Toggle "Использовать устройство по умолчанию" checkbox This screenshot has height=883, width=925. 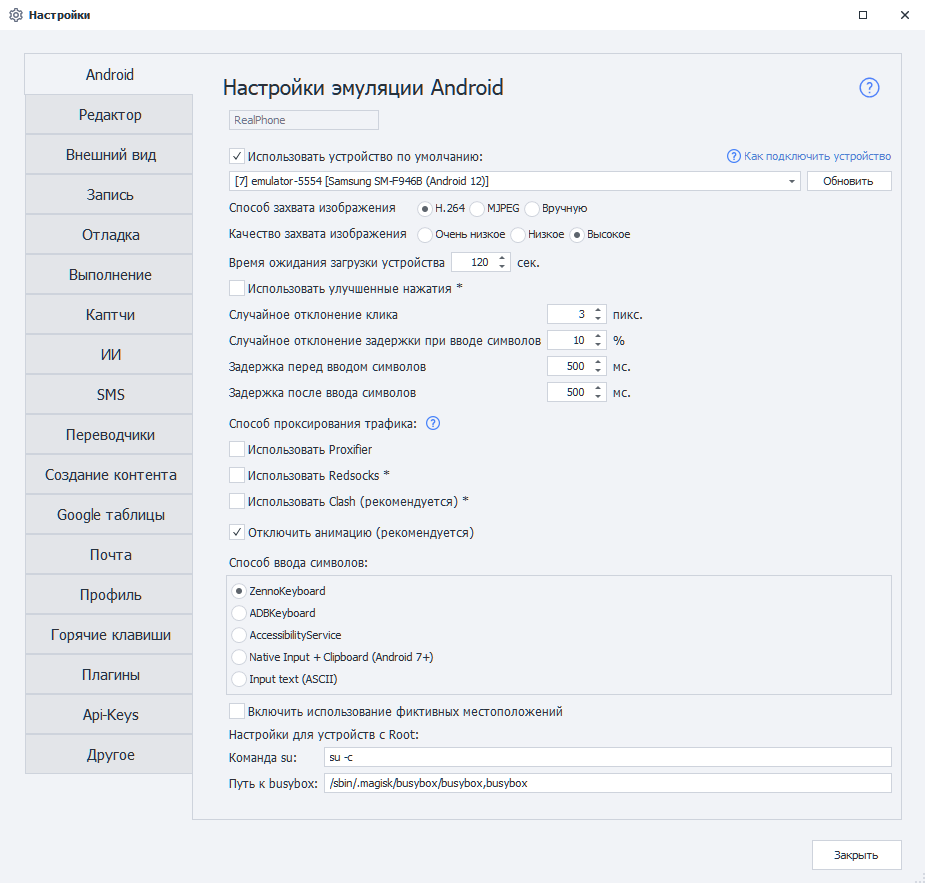coord(237,156)
